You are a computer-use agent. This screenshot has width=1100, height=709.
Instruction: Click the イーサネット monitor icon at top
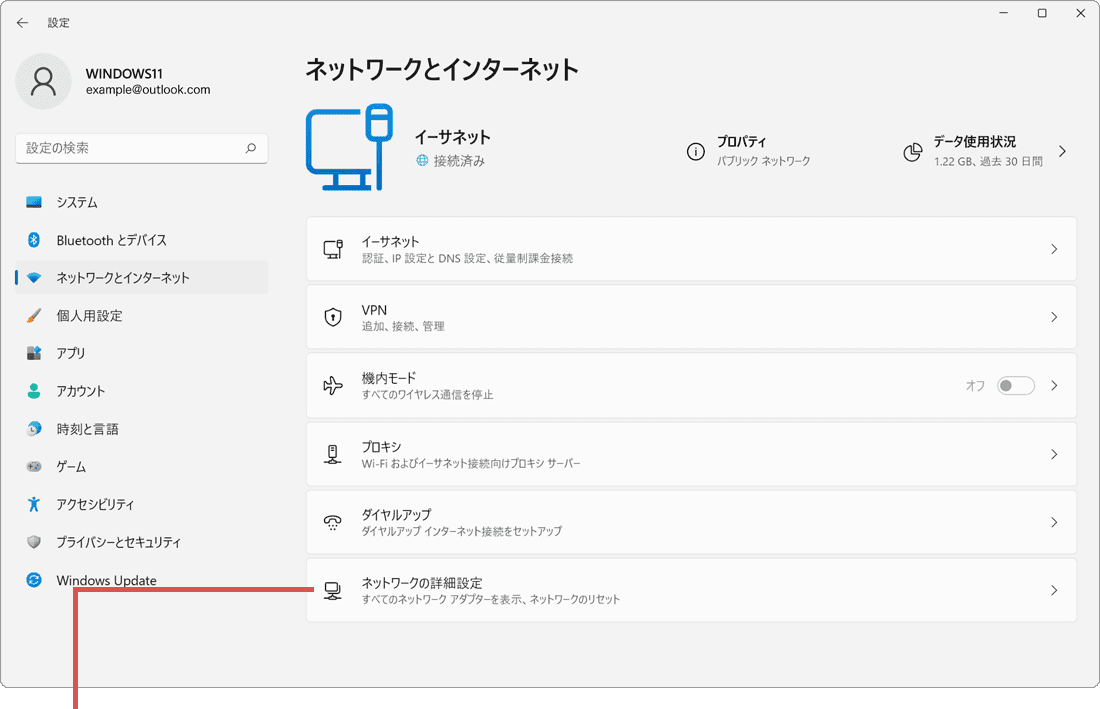point(348,147)
